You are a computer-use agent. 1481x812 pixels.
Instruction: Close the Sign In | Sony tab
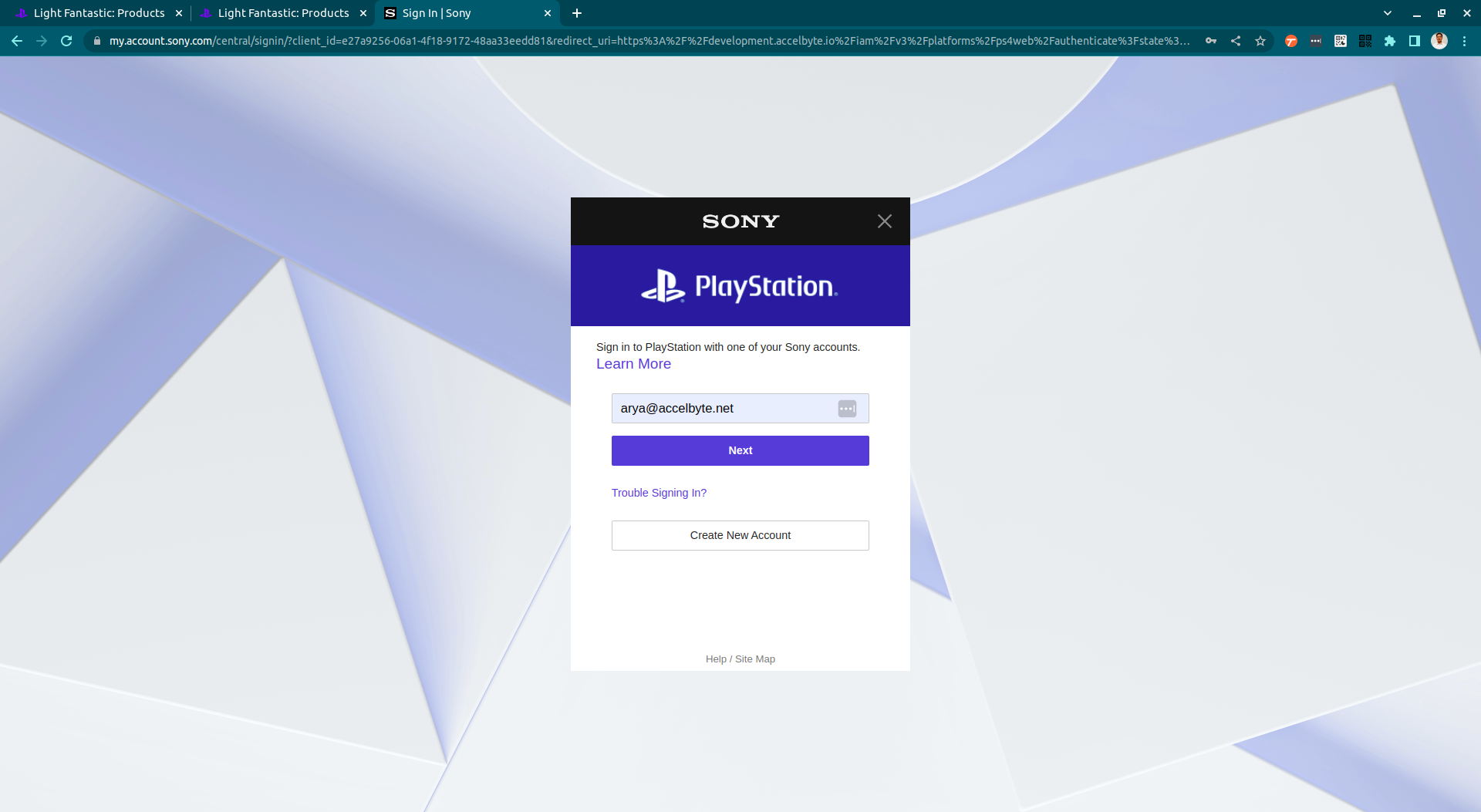pyautogui.click(x=548, y=13)
